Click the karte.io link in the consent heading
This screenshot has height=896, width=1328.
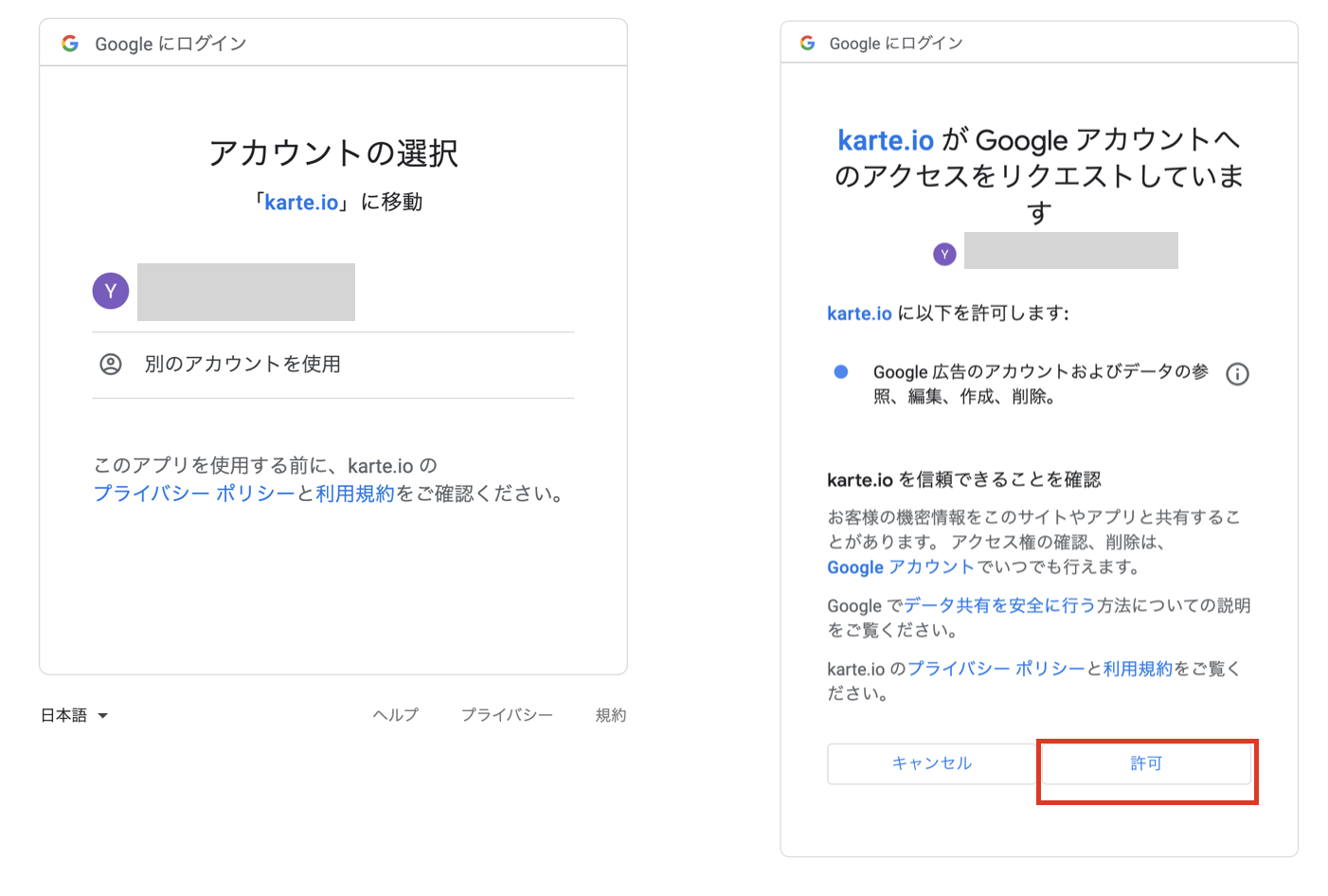coord(886,140)
